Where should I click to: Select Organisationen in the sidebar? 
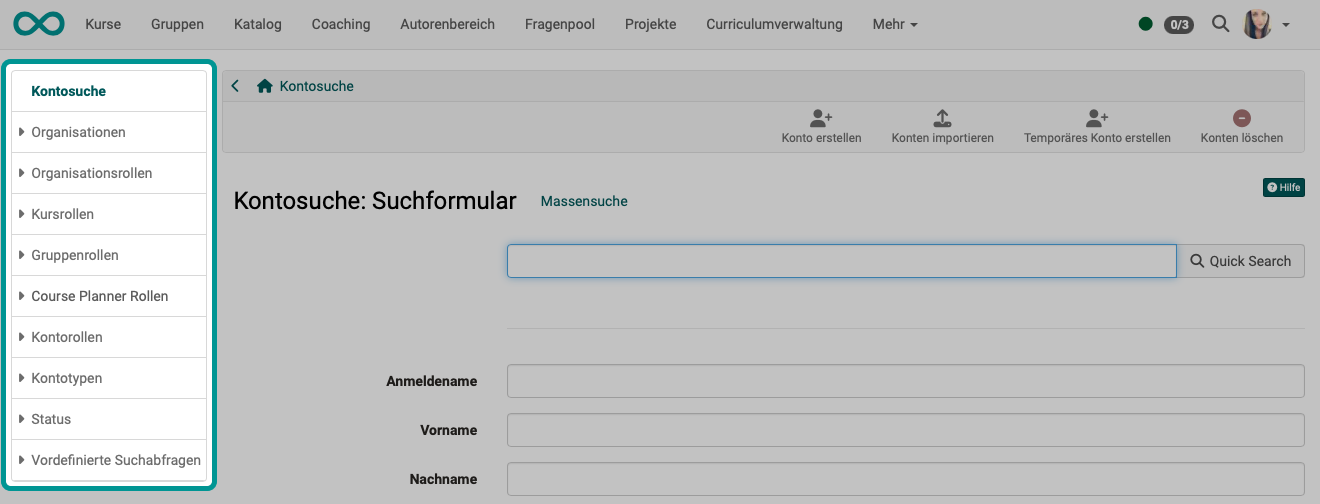(x=78, y=132)
